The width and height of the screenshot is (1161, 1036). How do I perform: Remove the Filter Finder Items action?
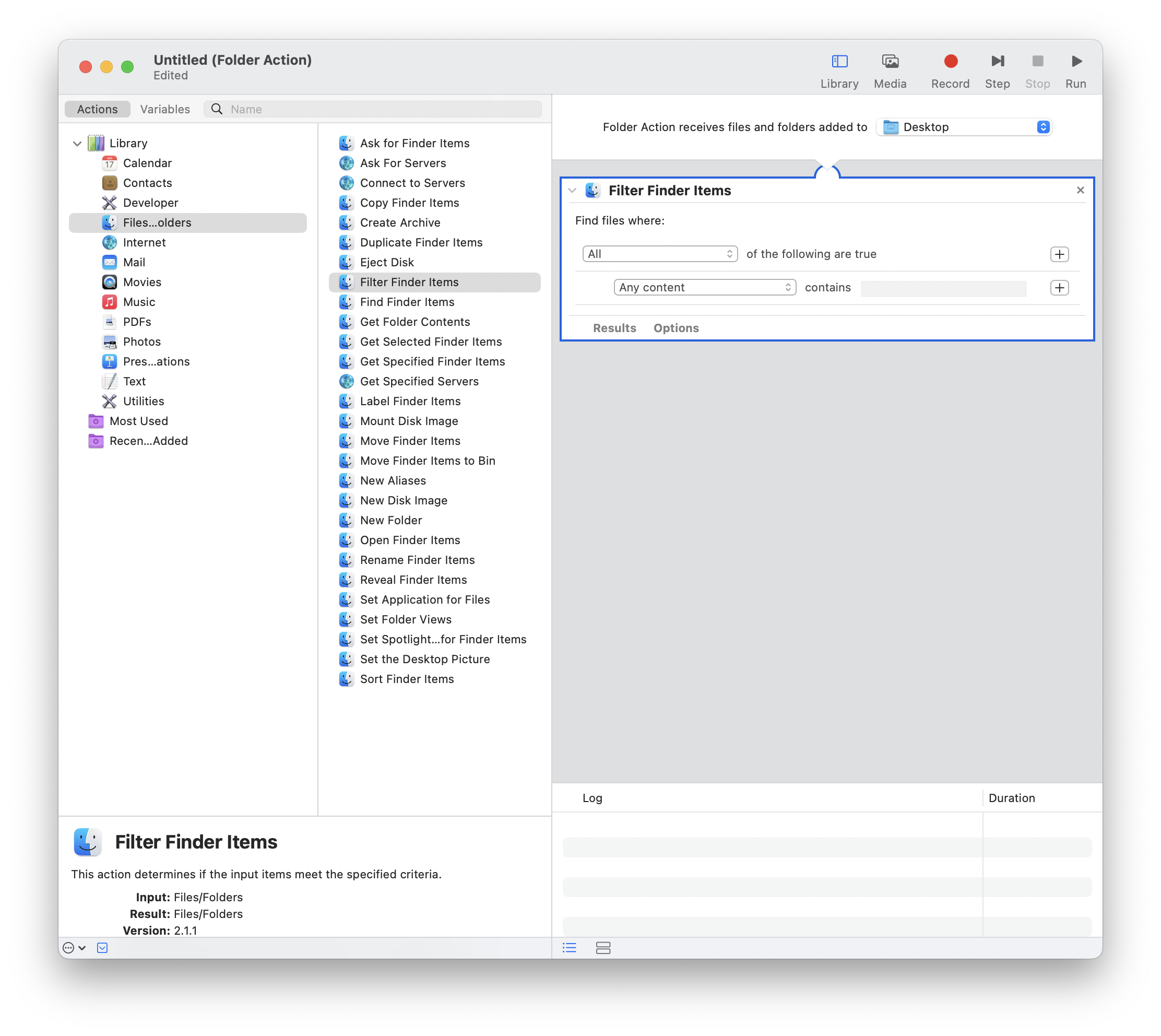(1080, 190)
